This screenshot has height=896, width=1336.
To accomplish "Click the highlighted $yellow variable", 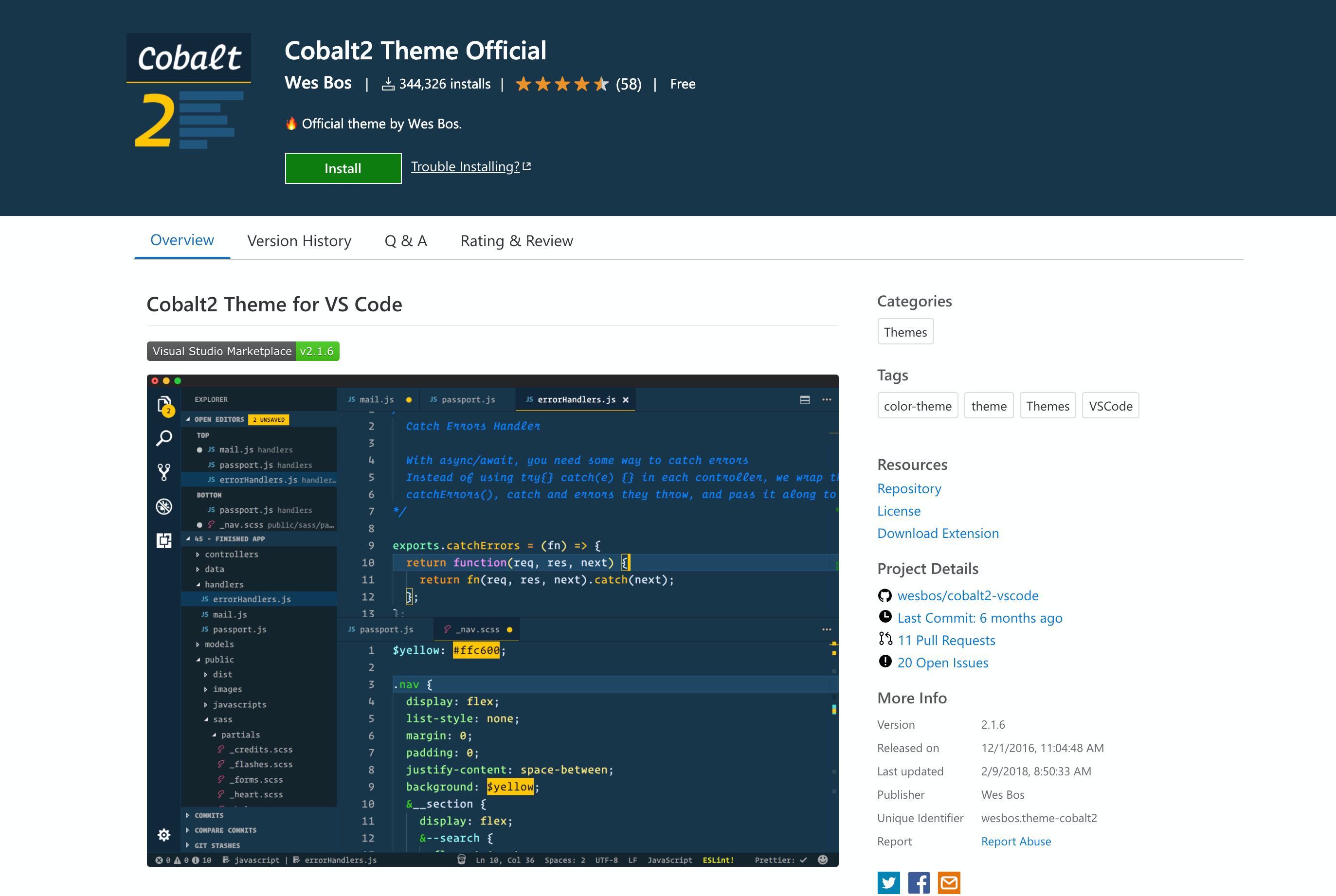I will coord(510,787).
